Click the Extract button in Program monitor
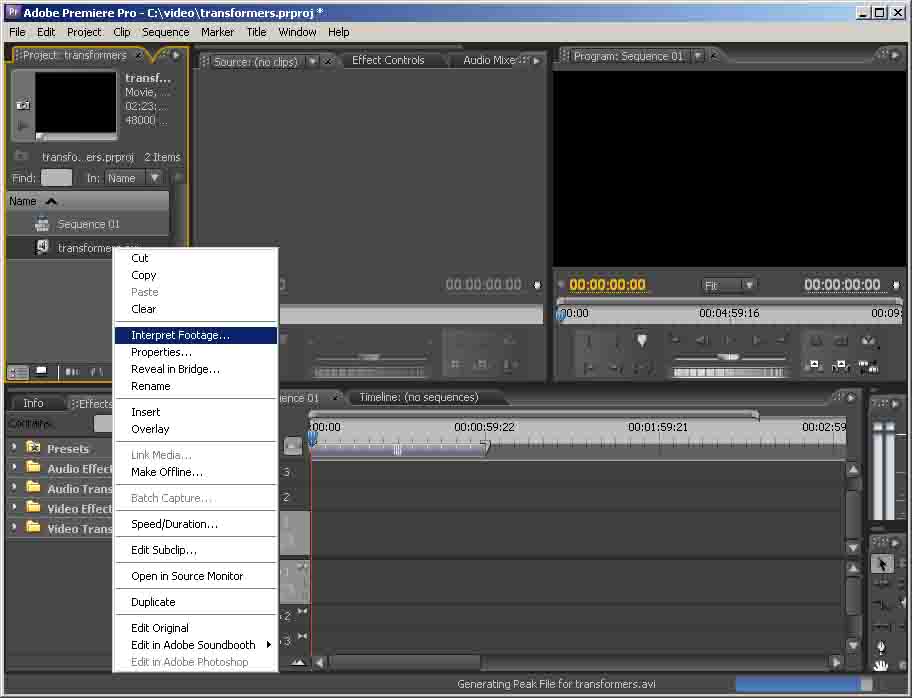 tap(840, 366)
